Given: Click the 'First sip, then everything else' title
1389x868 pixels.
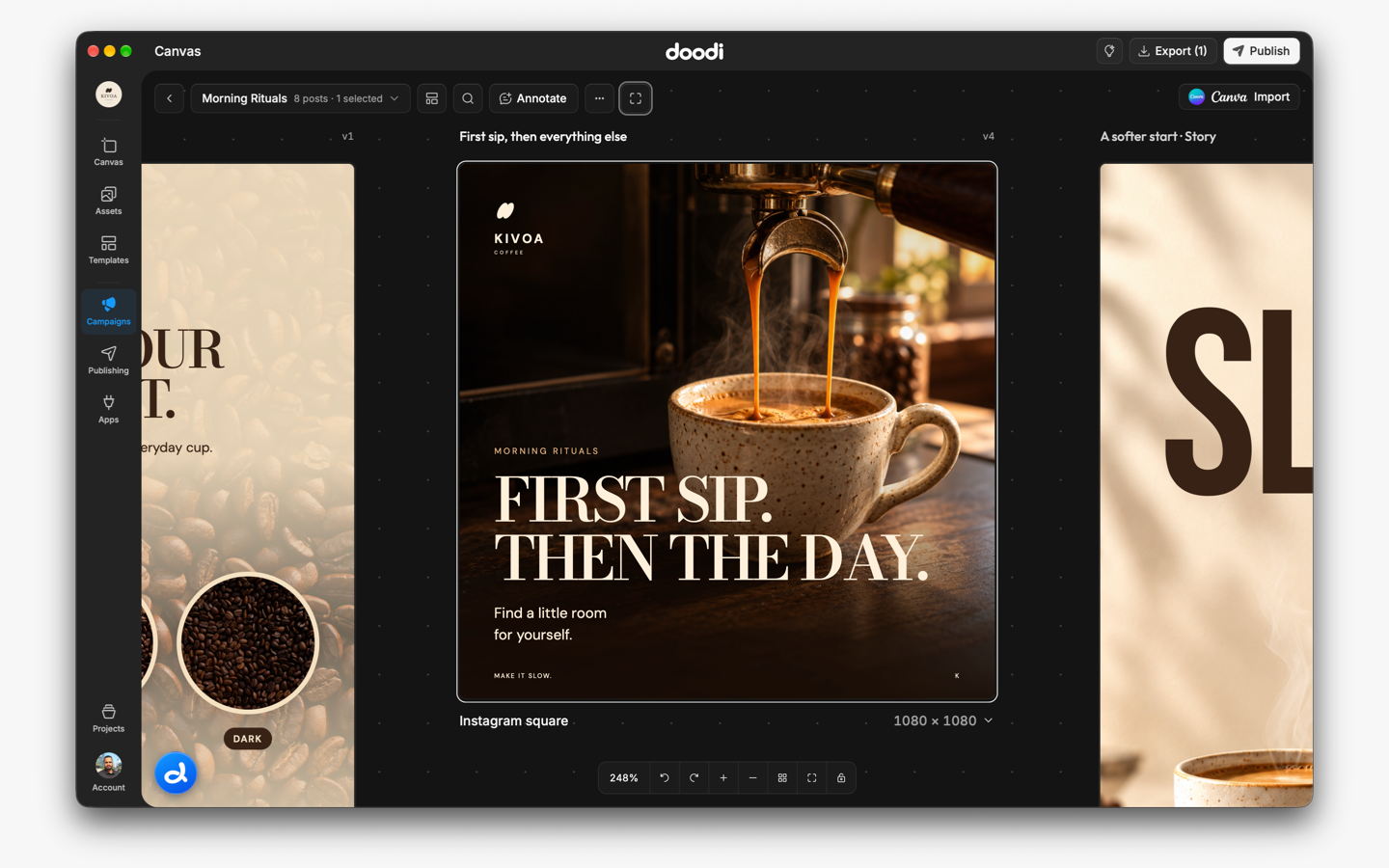Looking at the screenshot, I should [543, 137].
